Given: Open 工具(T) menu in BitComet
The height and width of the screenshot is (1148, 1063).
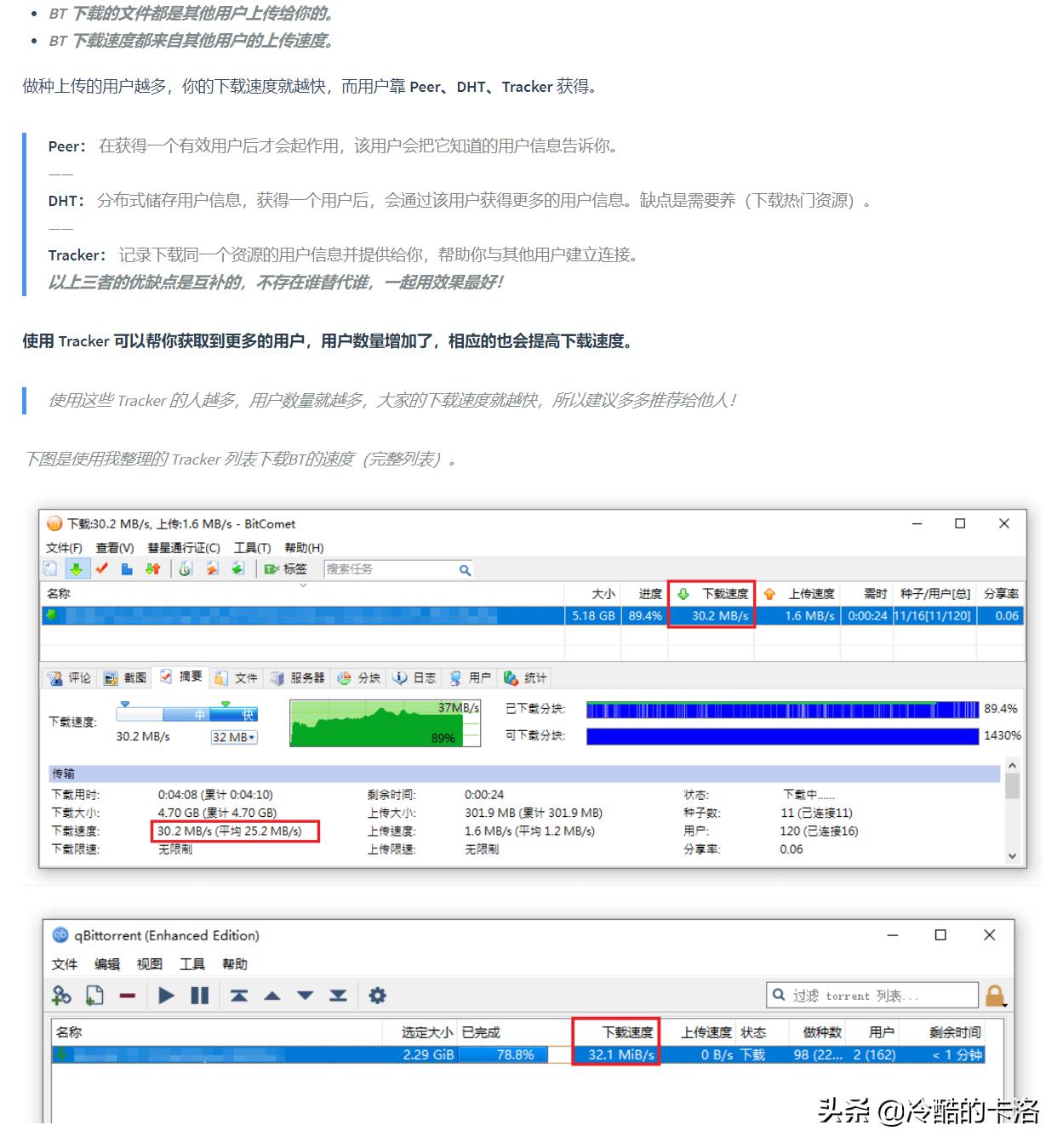Looking at the screenshot, I should coord(253,548).
